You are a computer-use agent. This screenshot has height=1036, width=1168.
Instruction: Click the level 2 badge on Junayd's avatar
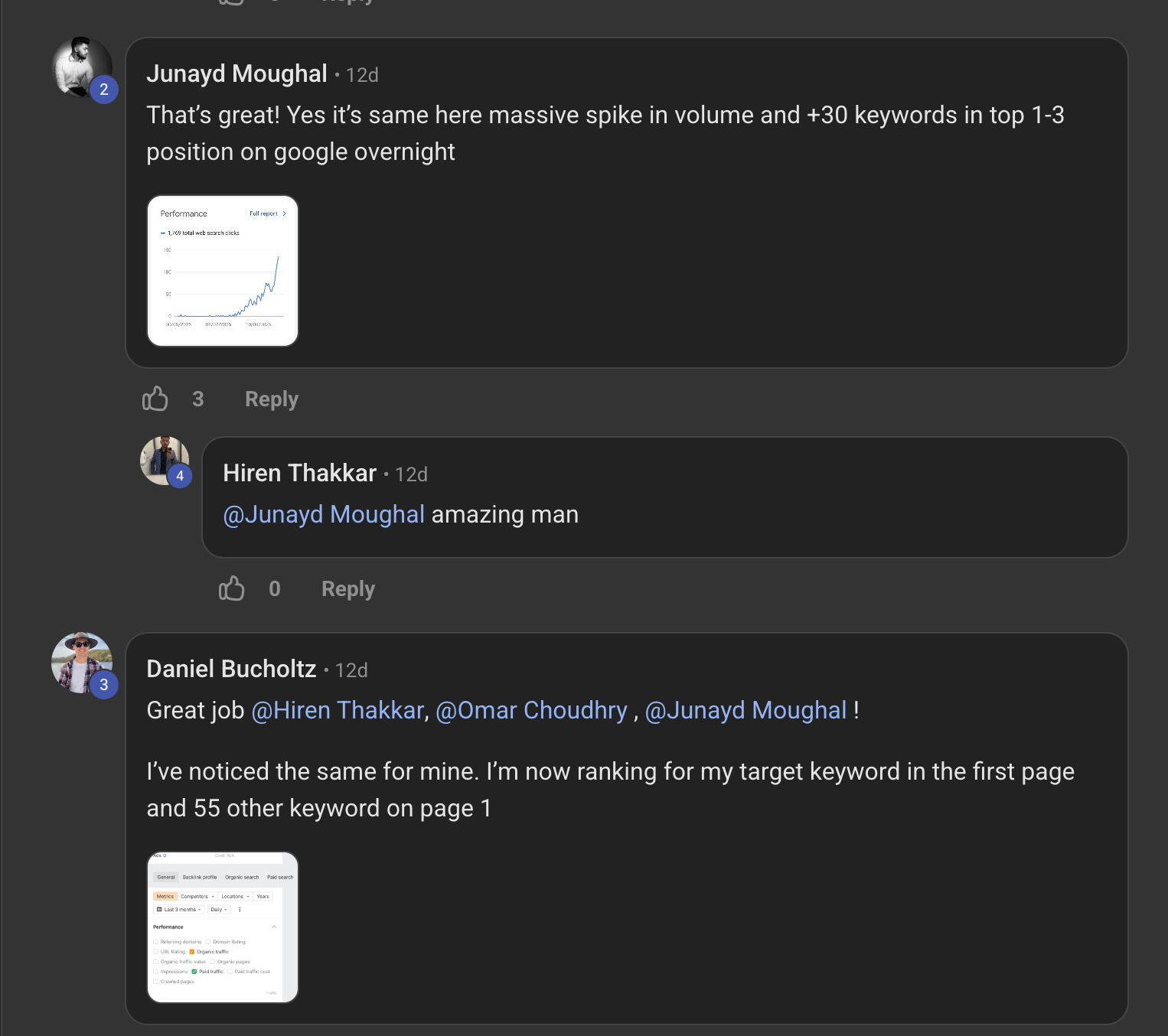click(104, 90)
